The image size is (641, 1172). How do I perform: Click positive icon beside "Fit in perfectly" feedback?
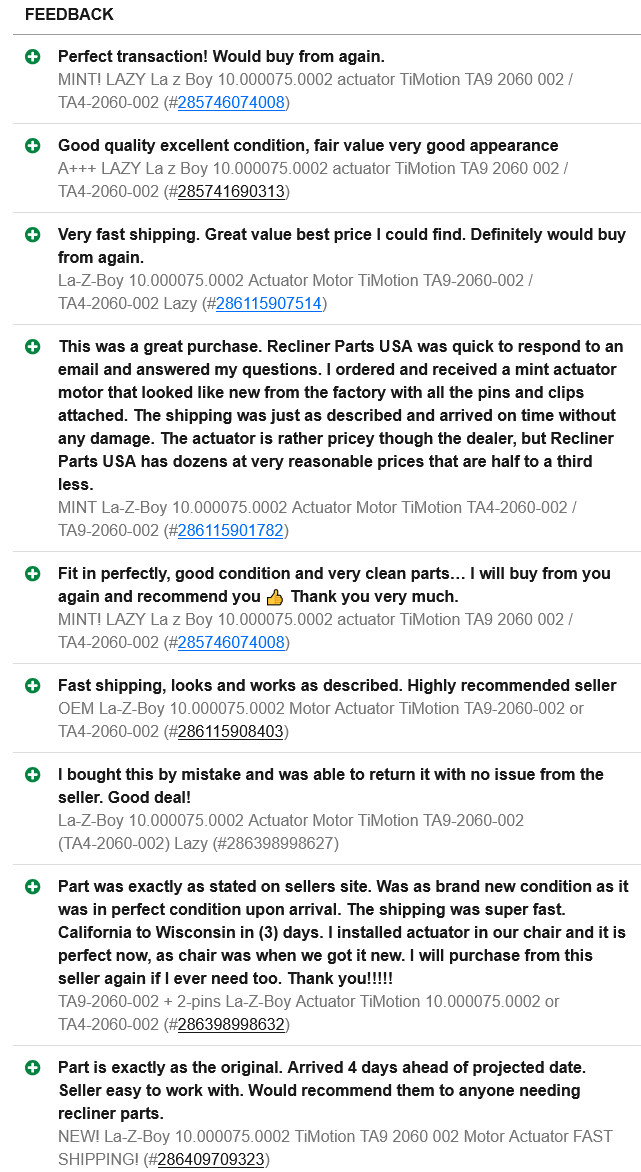[x=33, y=573]
